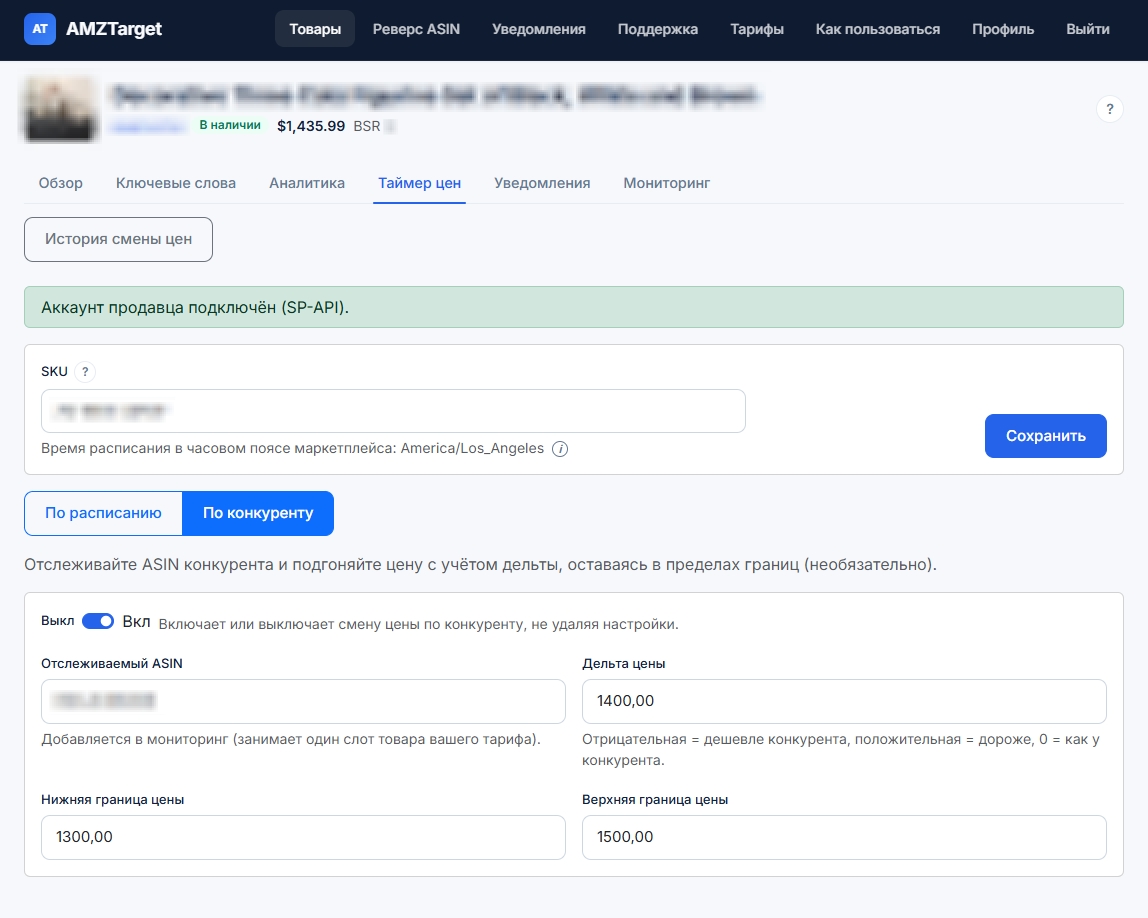
Task: Open the Тарифы page
Action: click(x=757, y=29)
